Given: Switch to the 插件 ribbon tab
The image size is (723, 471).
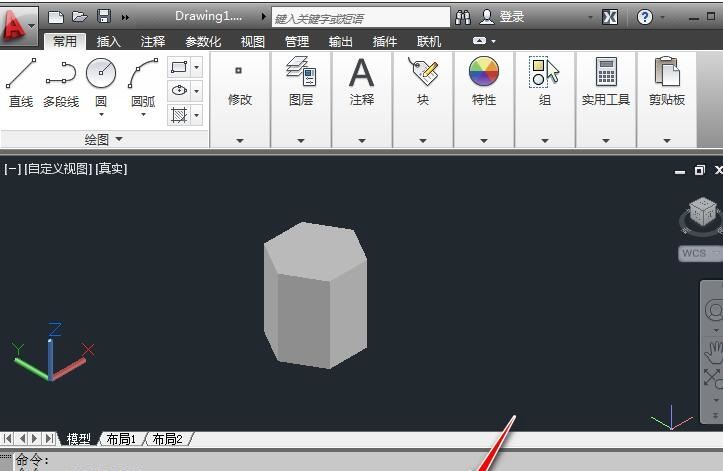Looking at the screenshot, I should click(x=385, y=42).
